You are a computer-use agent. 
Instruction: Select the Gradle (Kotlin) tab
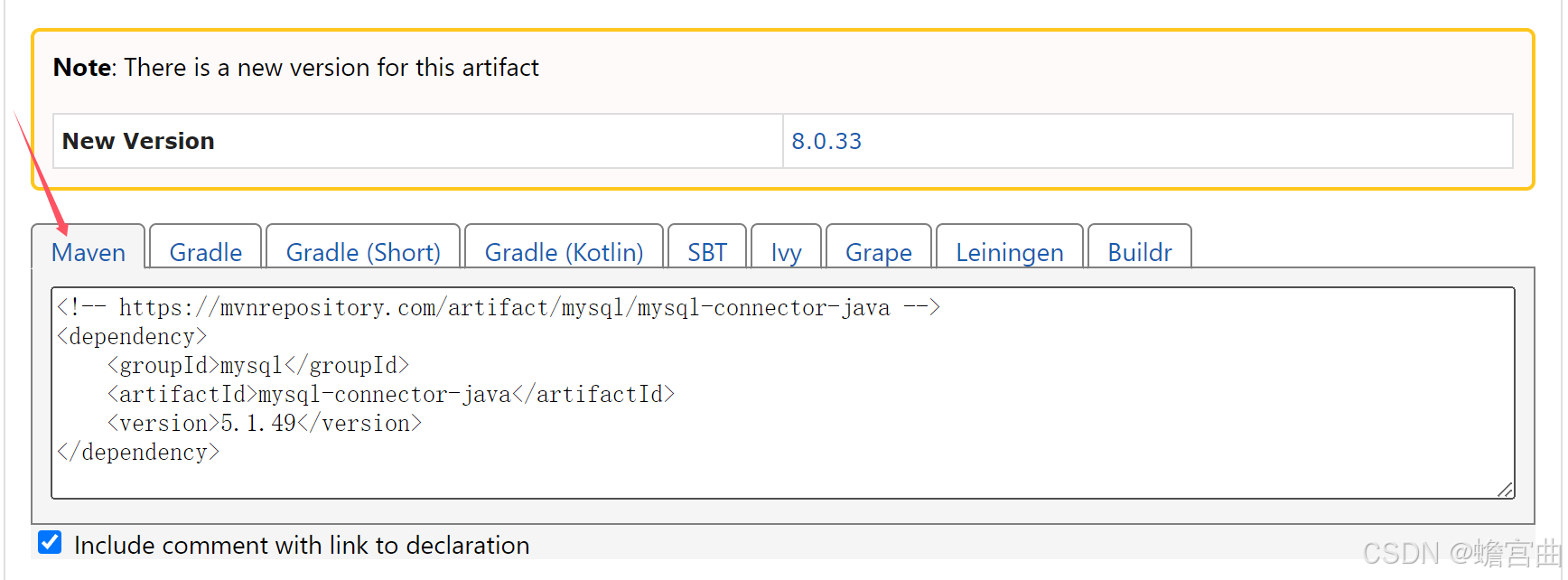point(564,247)
